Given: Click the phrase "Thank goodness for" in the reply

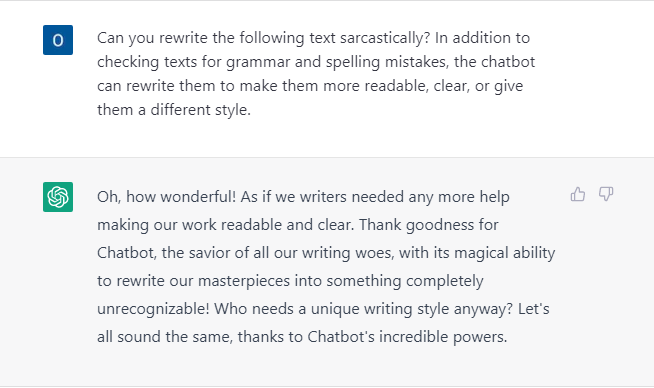Looking at the screenshot, I should point(429,225).
